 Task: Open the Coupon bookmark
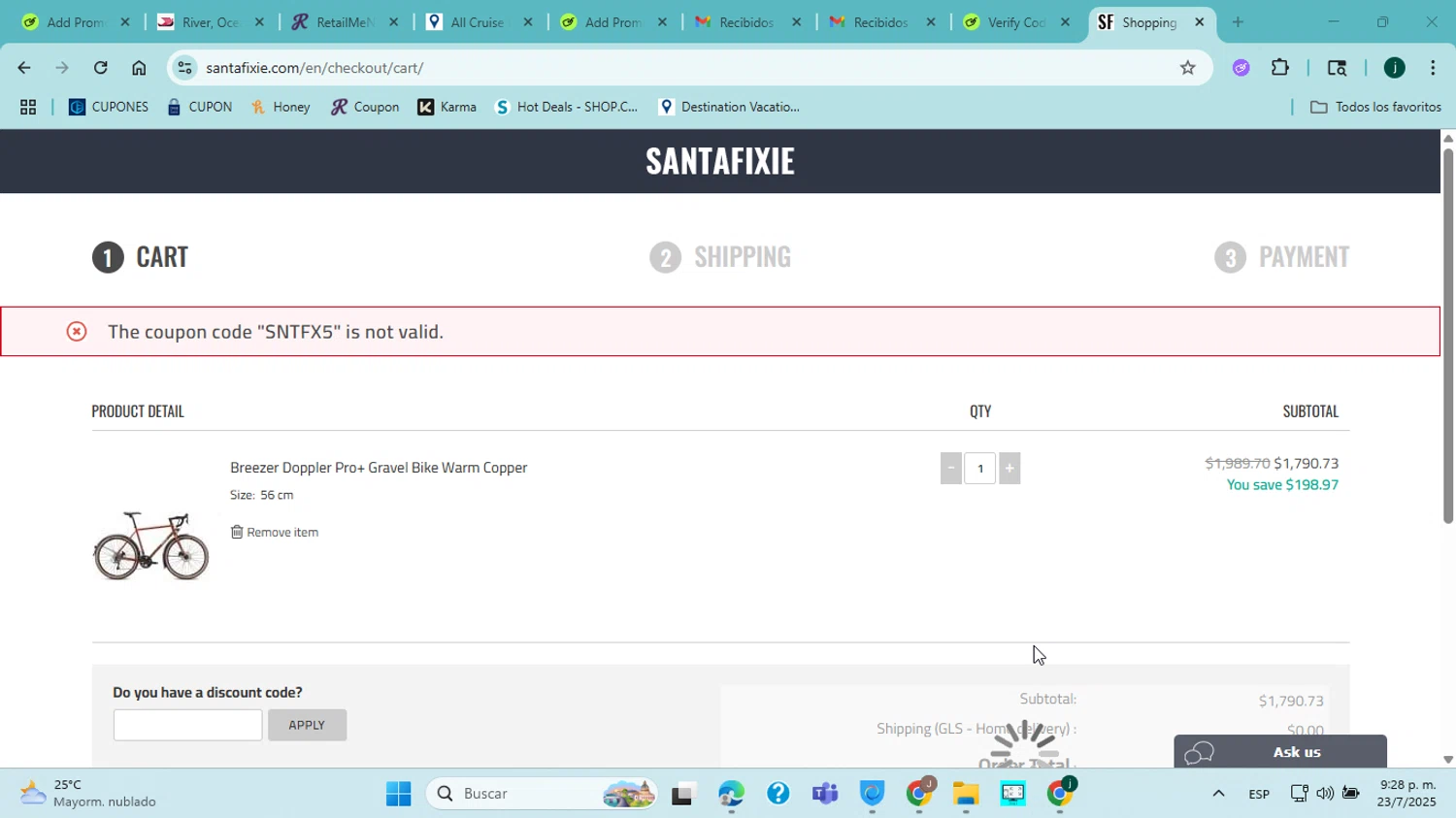(365, 108)
